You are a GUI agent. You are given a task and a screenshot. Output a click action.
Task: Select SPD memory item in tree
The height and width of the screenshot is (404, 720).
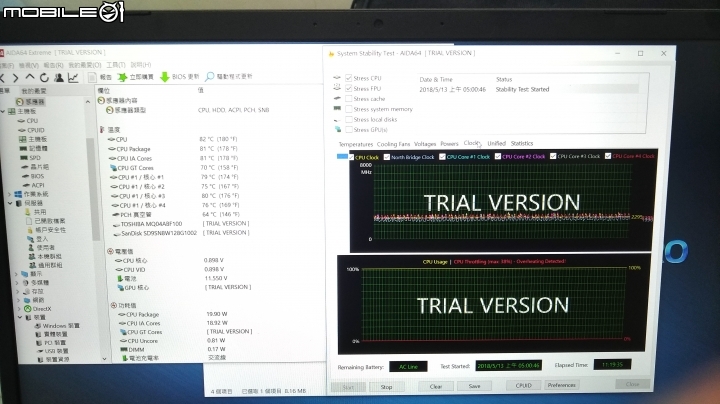pyautogui.click(x=35, y=157)
